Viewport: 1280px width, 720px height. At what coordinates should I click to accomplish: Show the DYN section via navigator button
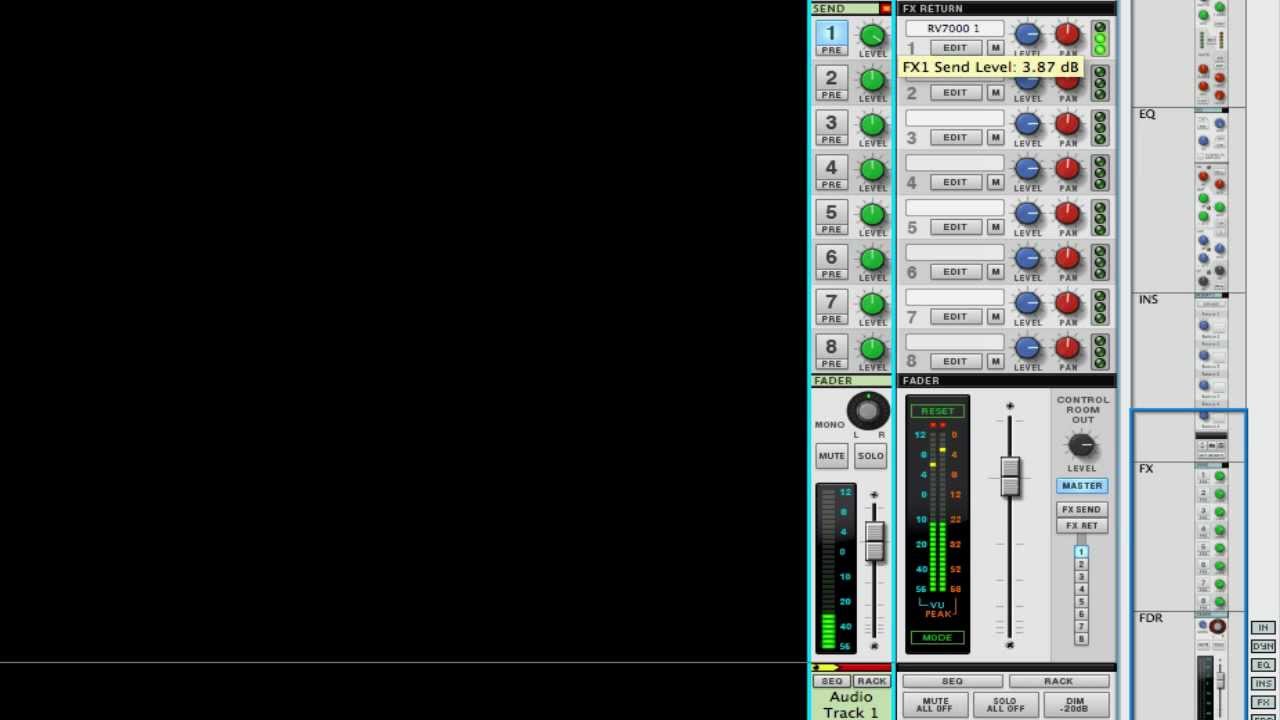pyautogui.click(x=1263, y=647)
